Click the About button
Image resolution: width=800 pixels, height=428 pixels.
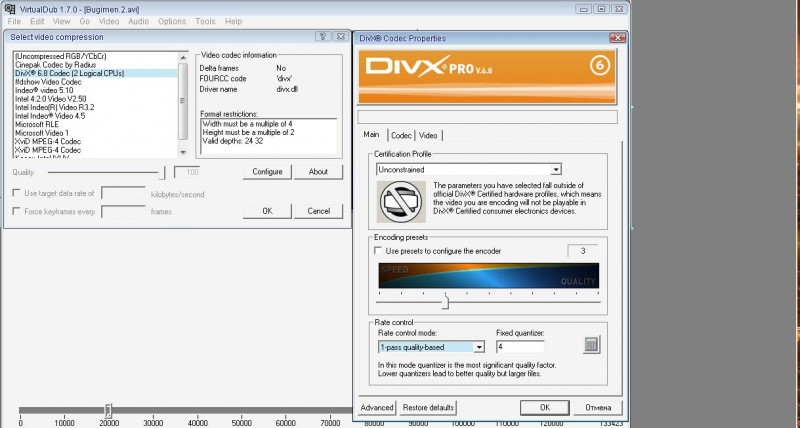click(x=318, y=172)
